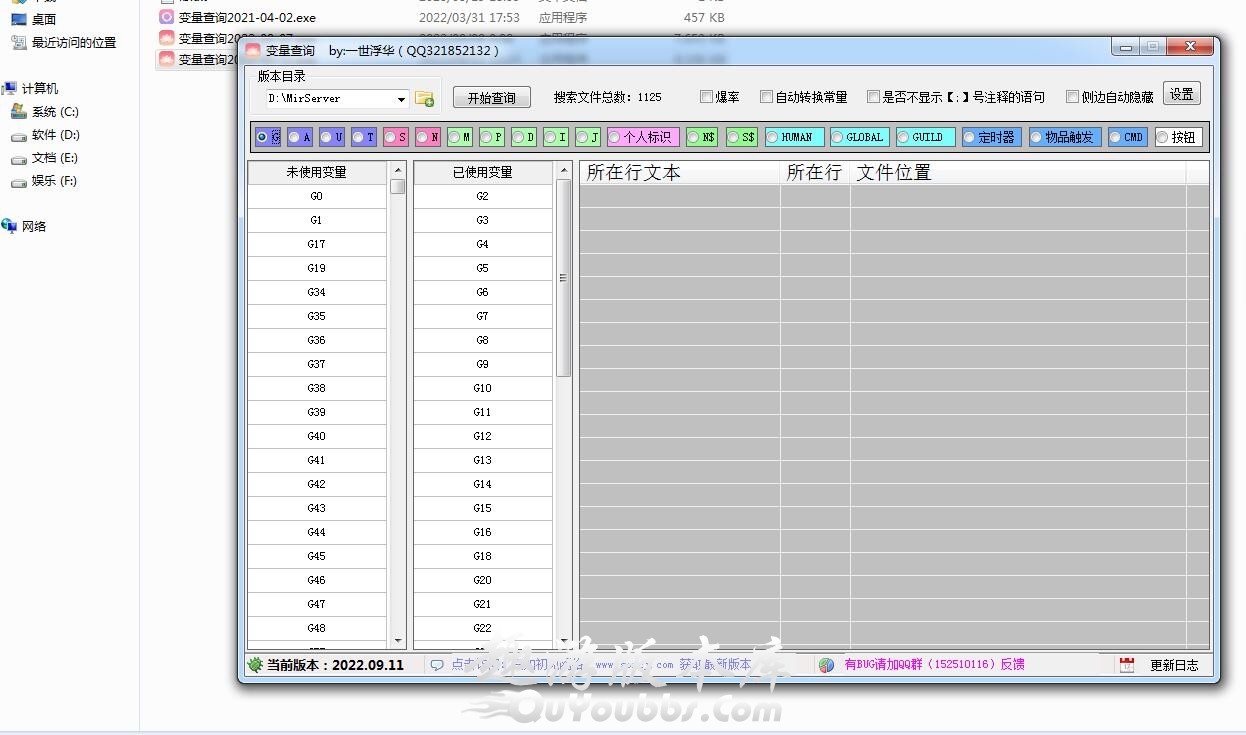Click the globe icon before the BUG feedback text
The width and height of the screenshot is (1246, 735).
(826, 665)
